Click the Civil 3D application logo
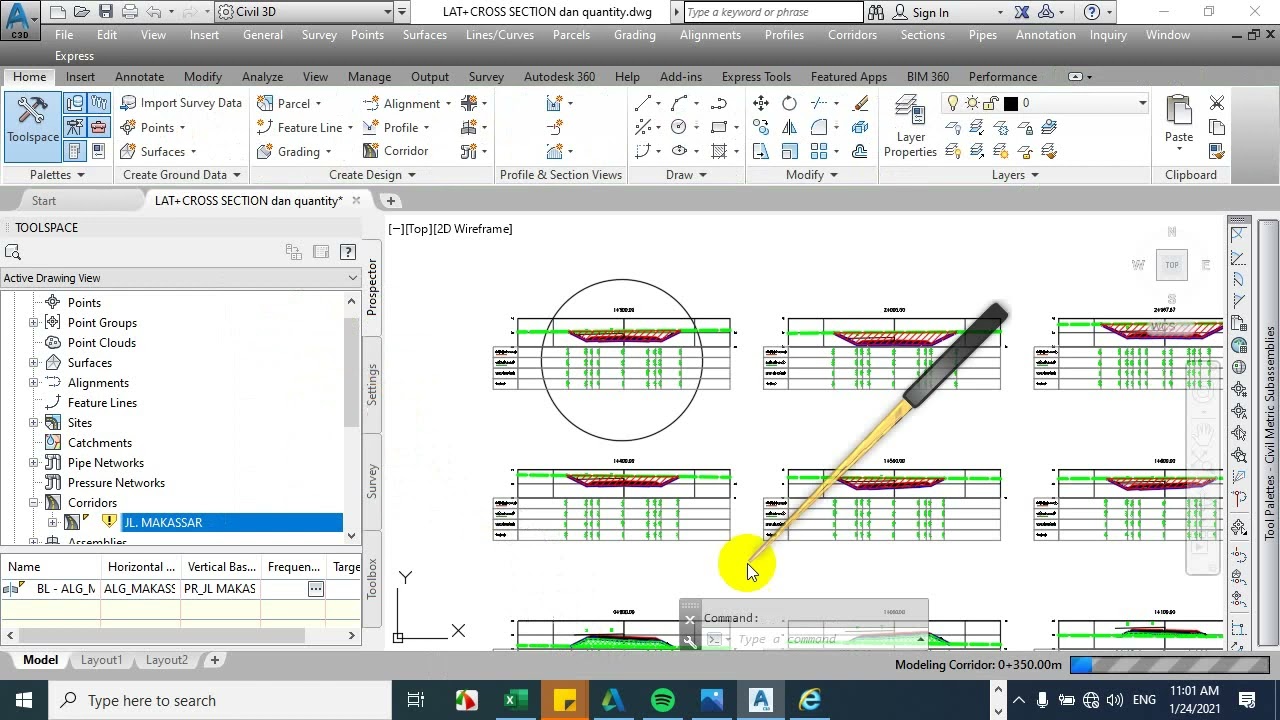 coord(18,18)
